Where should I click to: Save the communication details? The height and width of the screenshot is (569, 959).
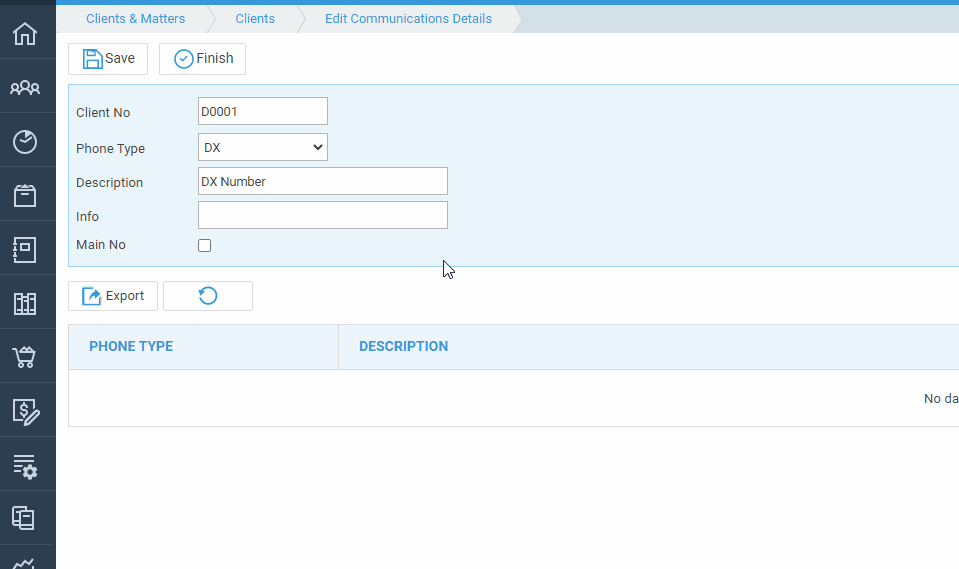pos(108,59)
